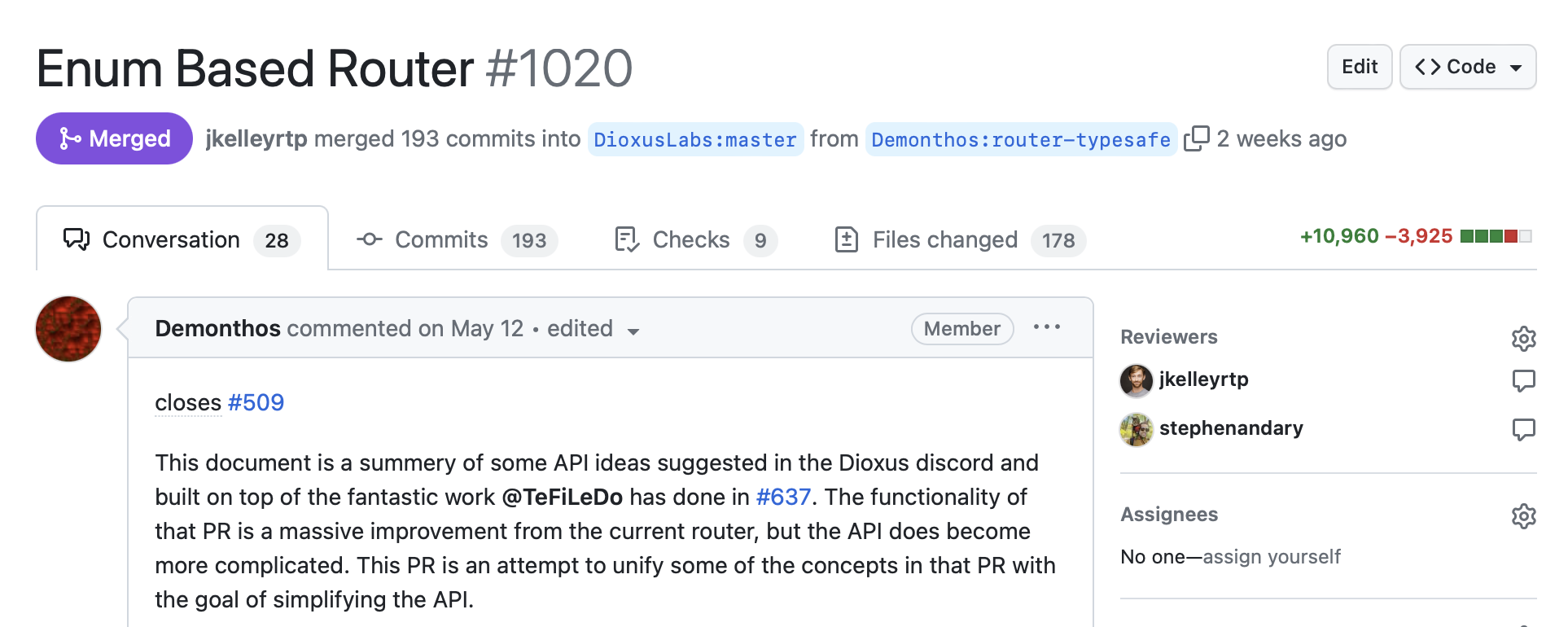Viewport: 1568px width, 627px height.
Task: Open the Code dropdown
Action: coord(1467,67)
